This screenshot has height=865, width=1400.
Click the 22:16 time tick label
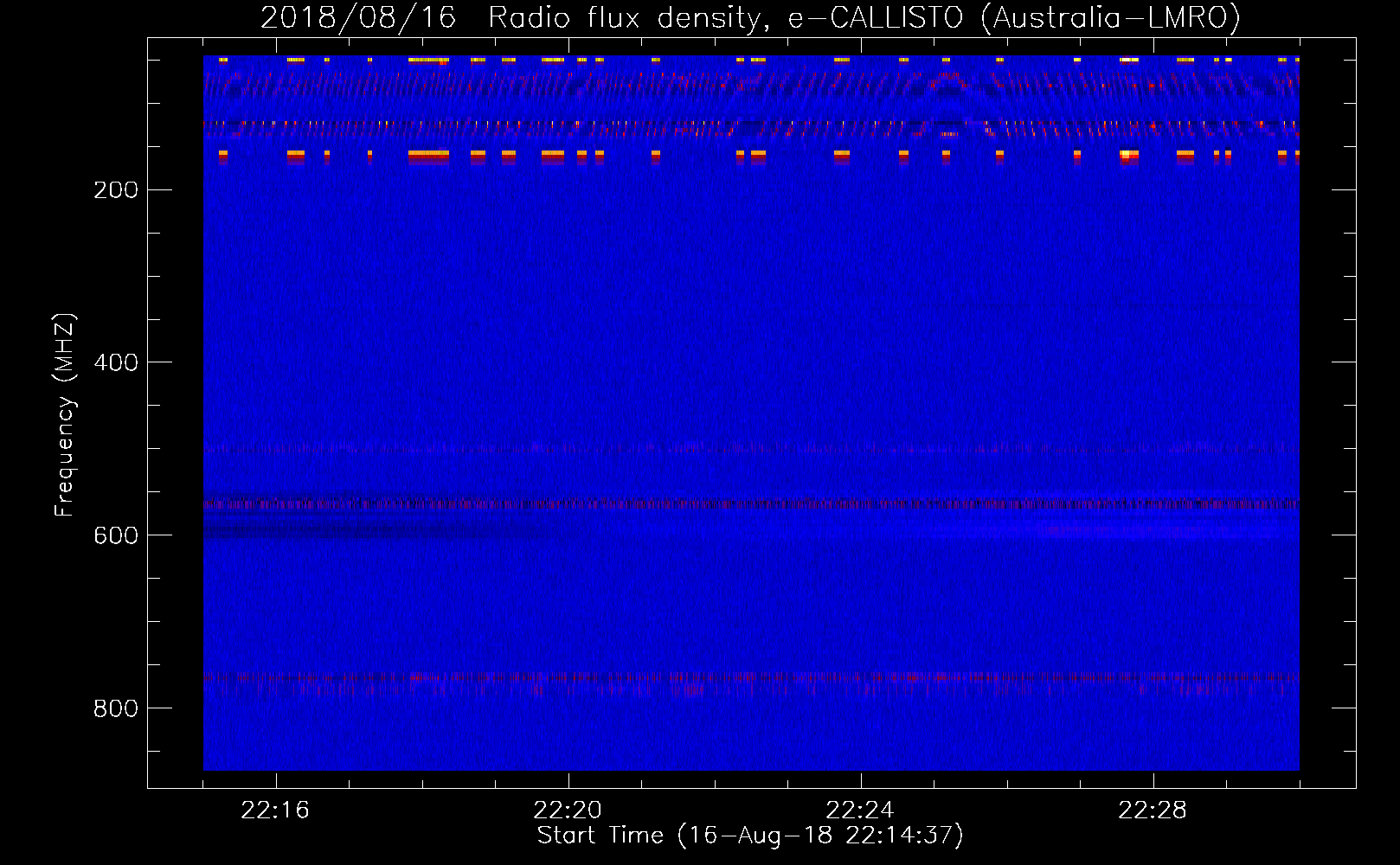[275, 811]
